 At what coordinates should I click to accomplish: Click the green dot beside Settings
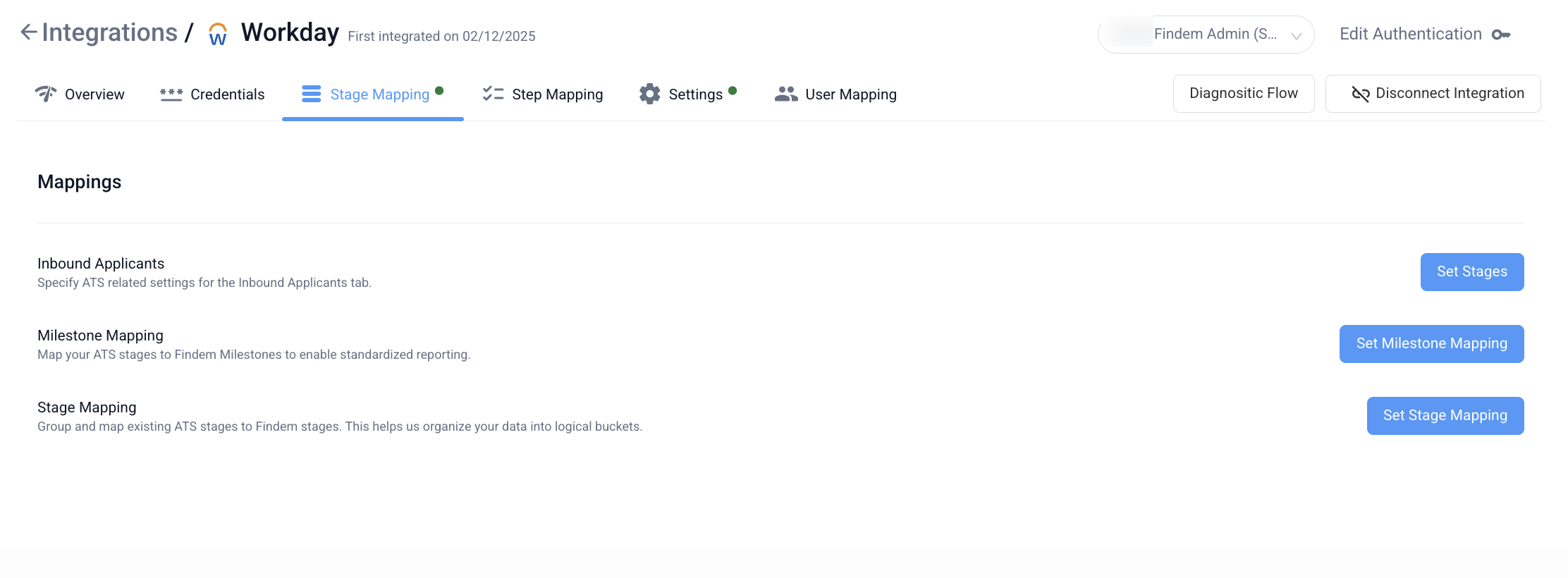(x=733, y=90)
